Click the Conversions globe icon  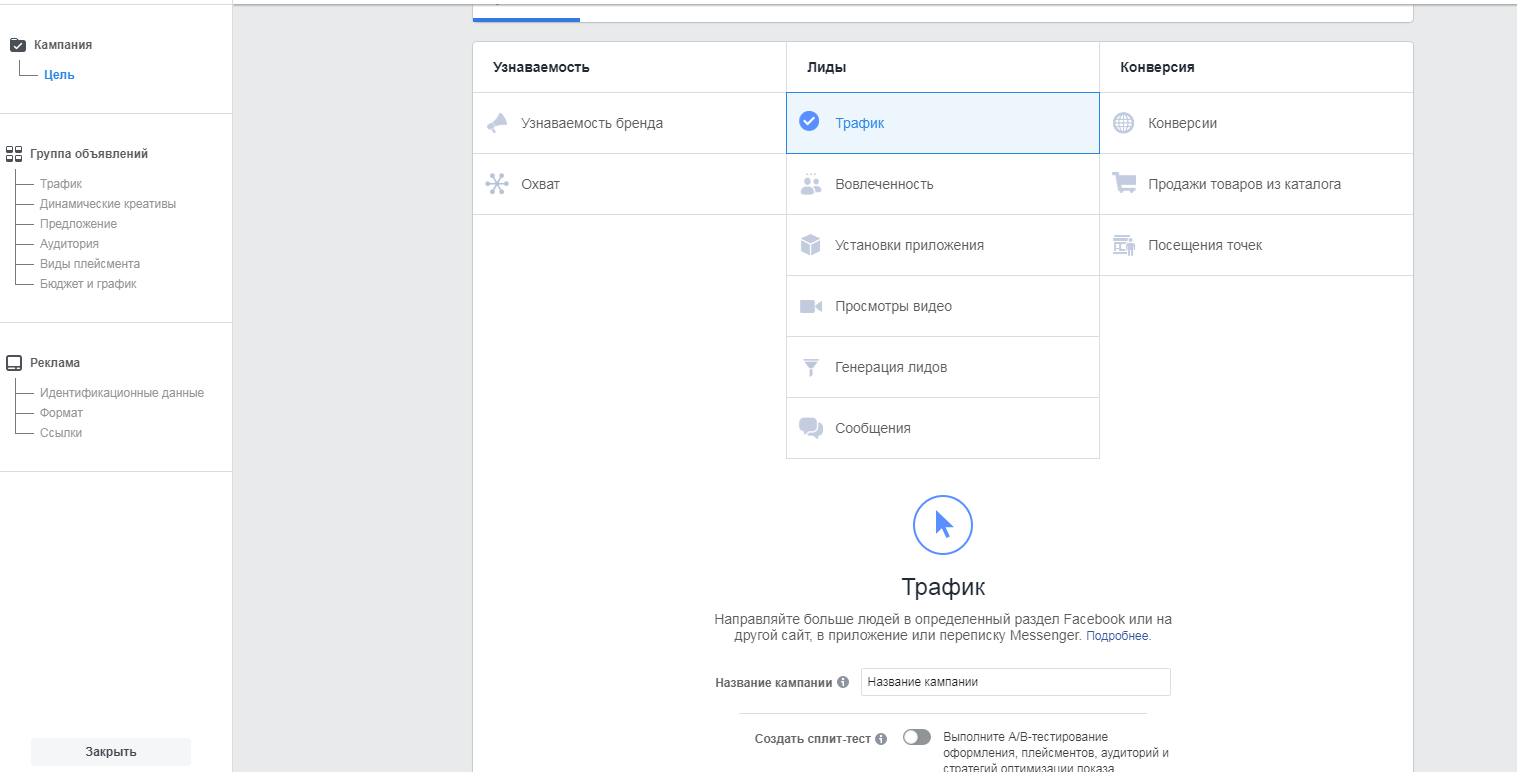pos(1124,123)
